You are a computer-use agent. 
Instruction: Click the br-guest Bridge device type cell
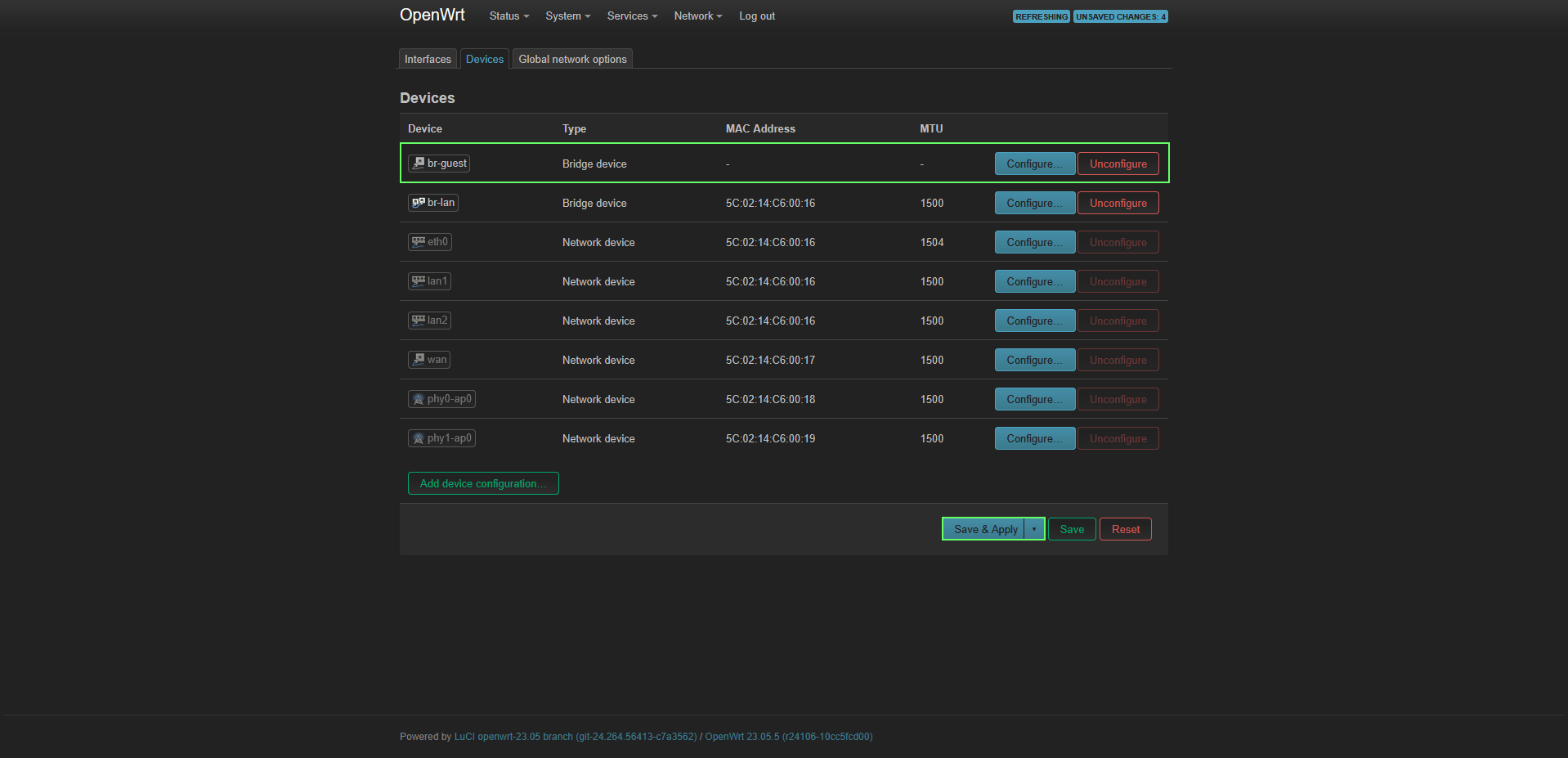(594, 164)
